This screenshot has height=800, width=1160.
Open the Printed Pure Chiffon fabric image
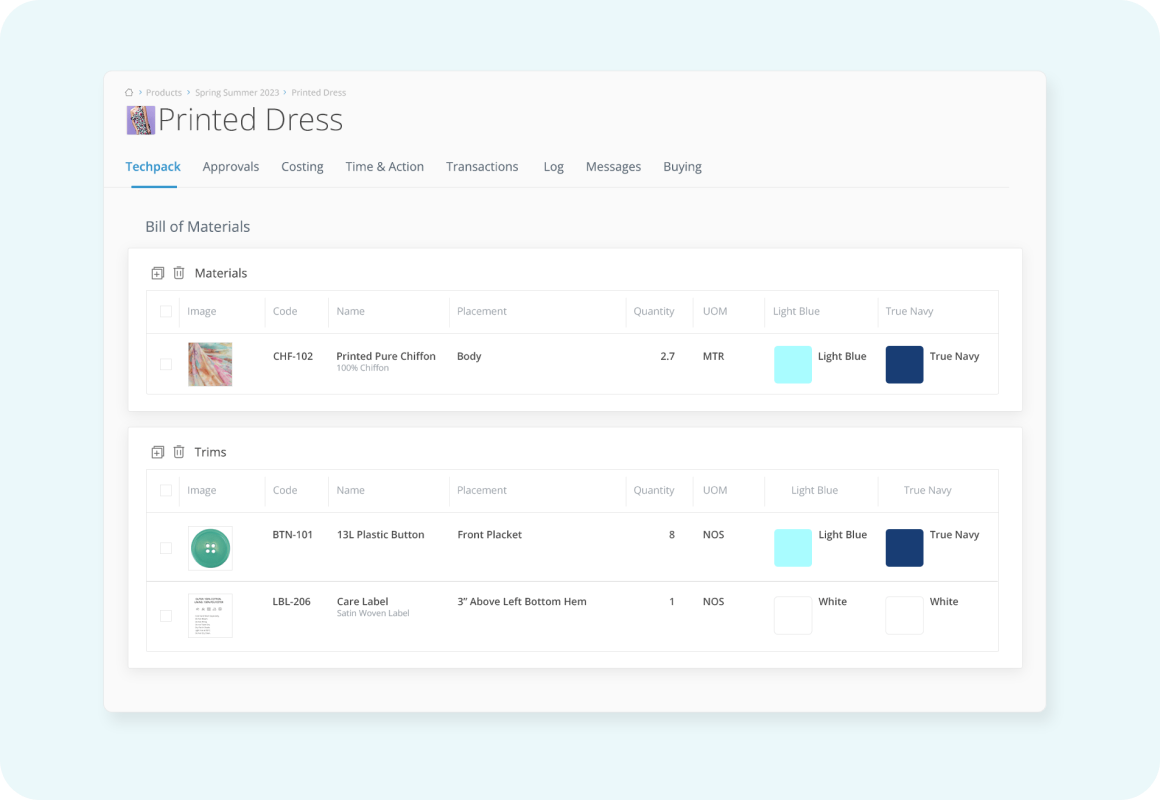210,364
